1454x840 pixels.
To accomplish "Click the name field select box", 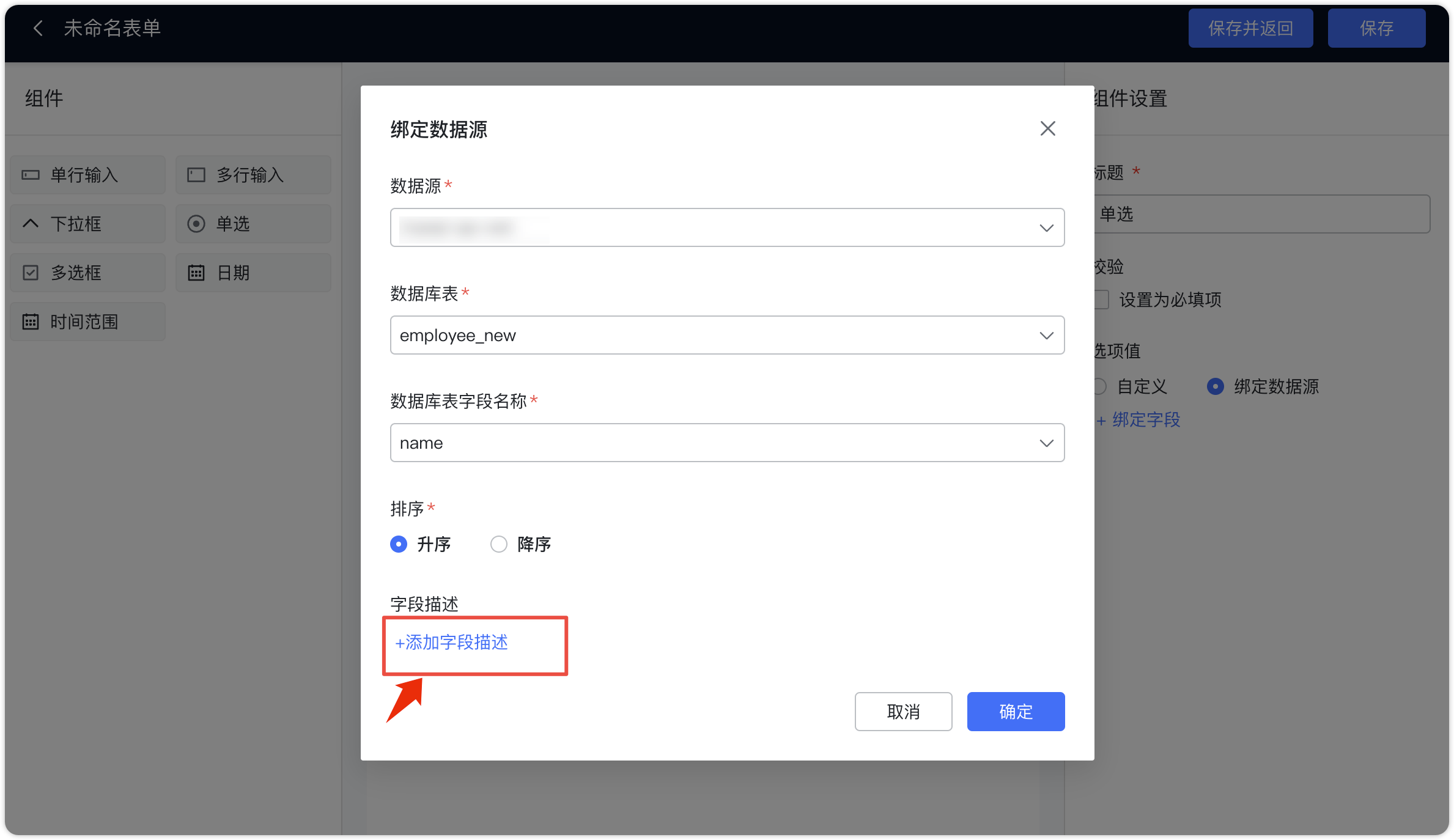I will 727,443.
